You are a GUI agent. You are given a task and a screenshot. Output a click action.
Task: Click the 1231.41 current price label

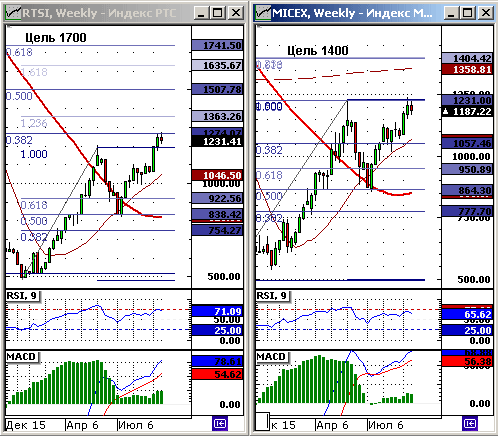pos(217,141)
